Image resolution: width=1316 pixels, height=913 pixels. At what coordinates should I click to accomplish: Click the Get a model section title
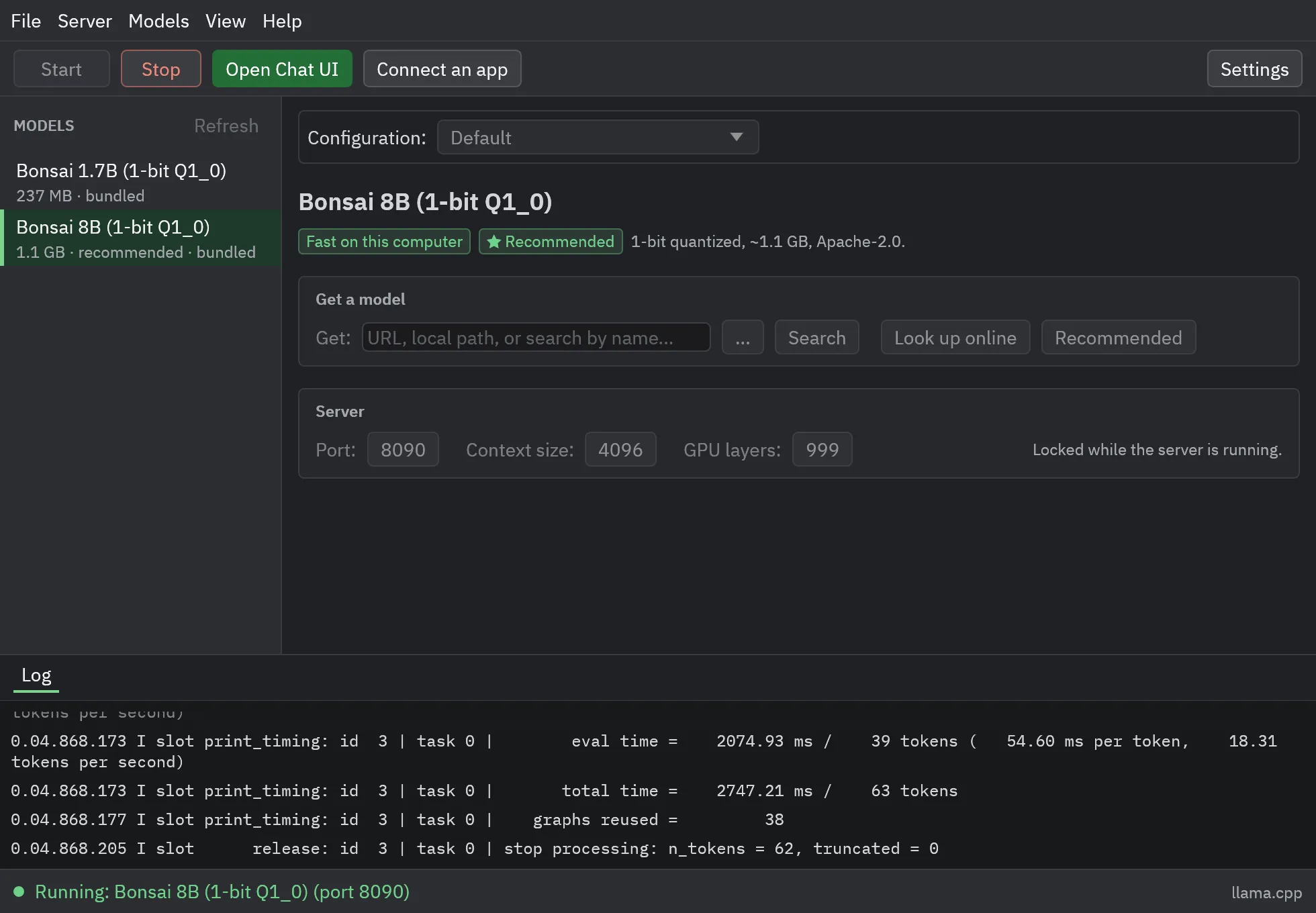[x=360, y=299]
